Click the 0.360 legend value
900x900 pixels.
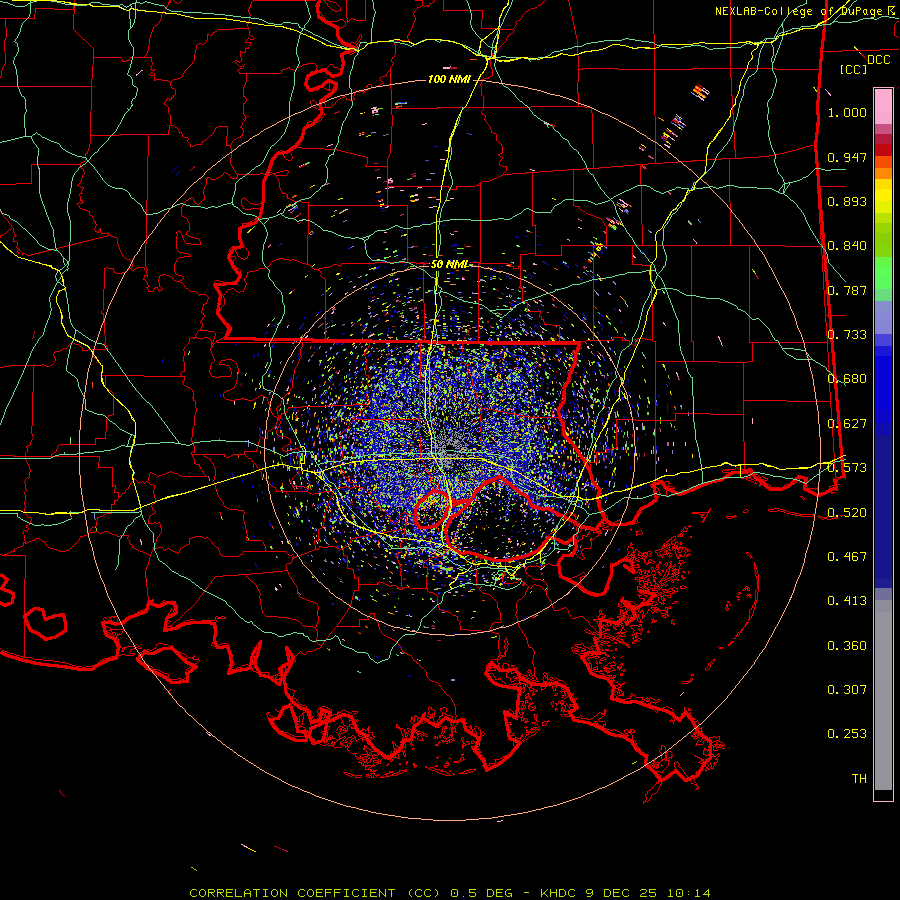coord(847,646)
